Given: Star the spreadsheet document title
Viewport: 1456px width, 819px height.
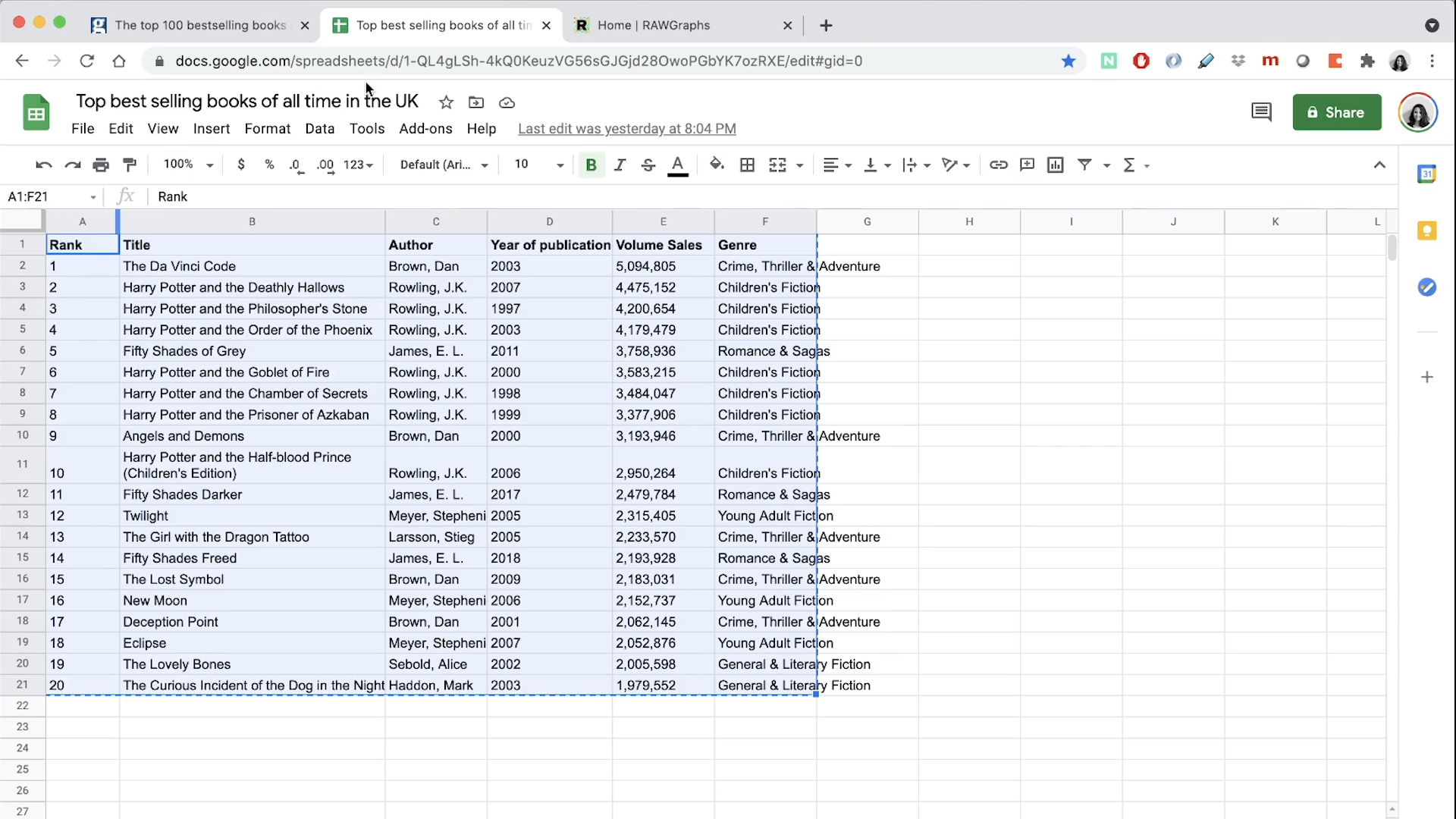Looking at the screenshot, I should pyautogui.click(x=446, y=102).
